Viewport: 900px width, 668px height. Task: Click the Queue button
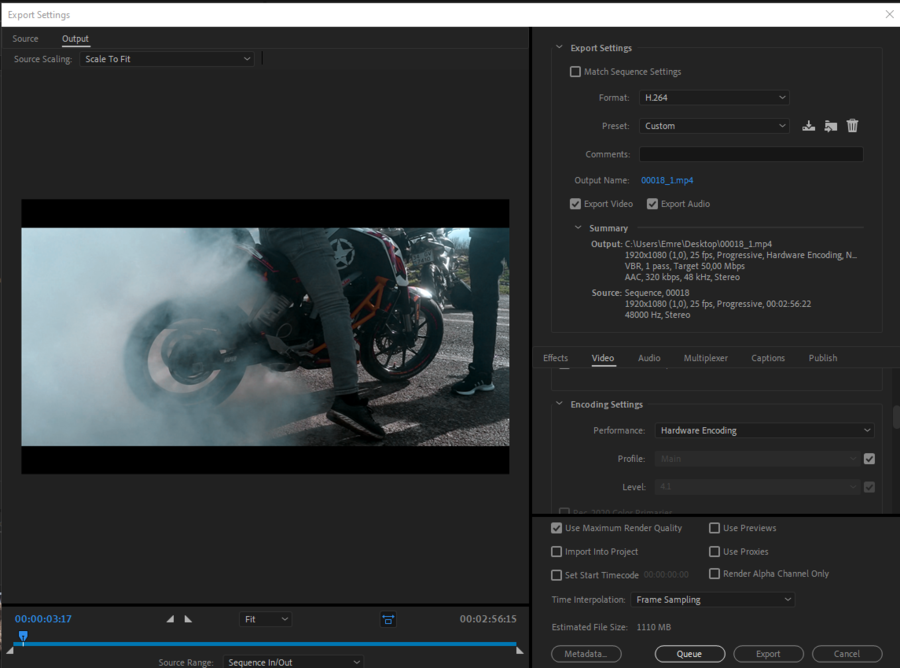tap(689, 654)
